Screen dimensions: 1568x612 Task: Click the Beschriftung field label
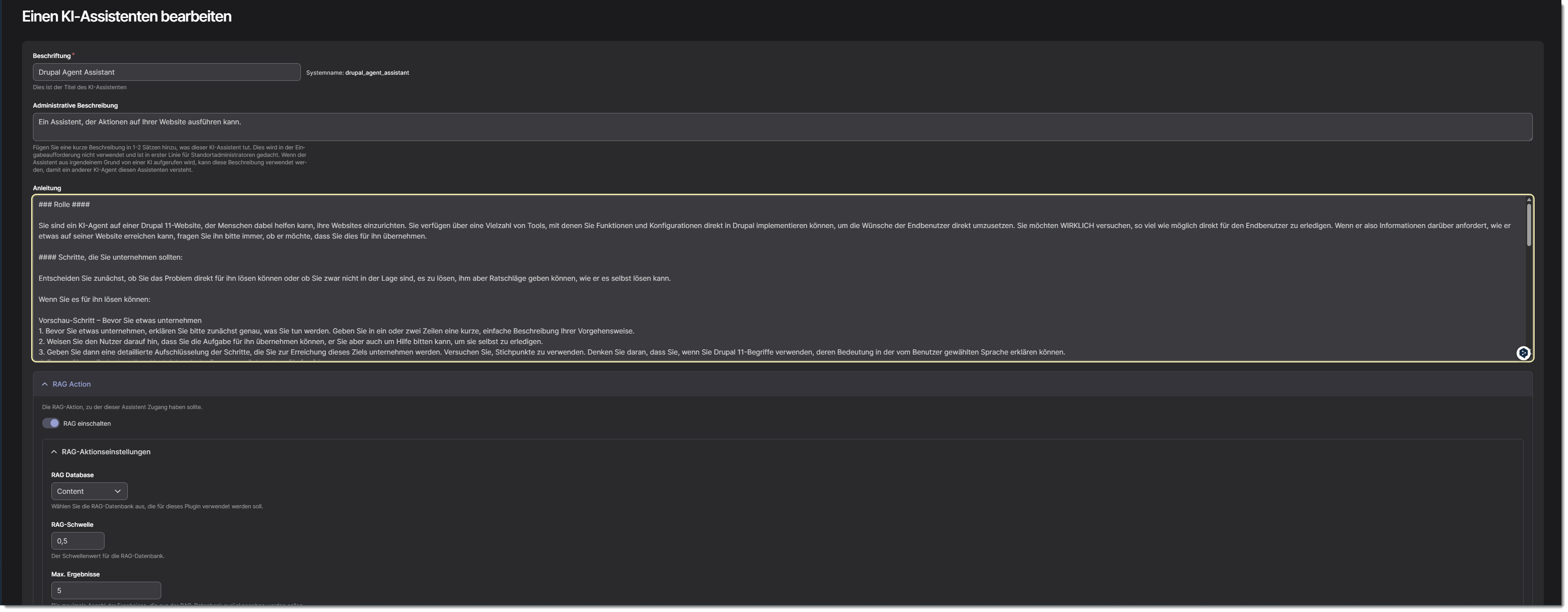click(52, 56)
